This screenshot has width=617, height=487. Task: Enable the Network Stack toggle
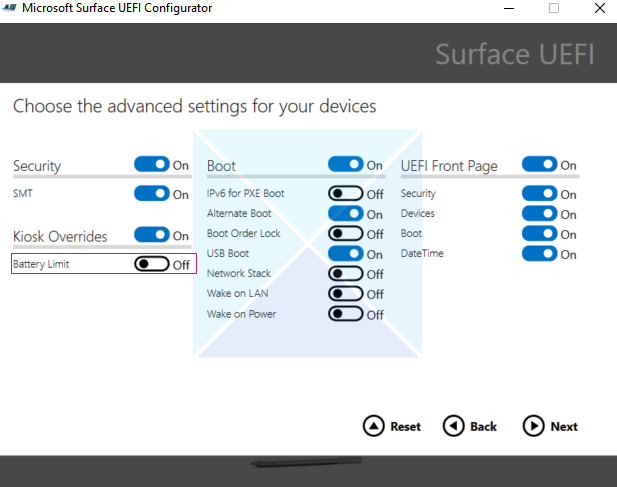point(345,274)
